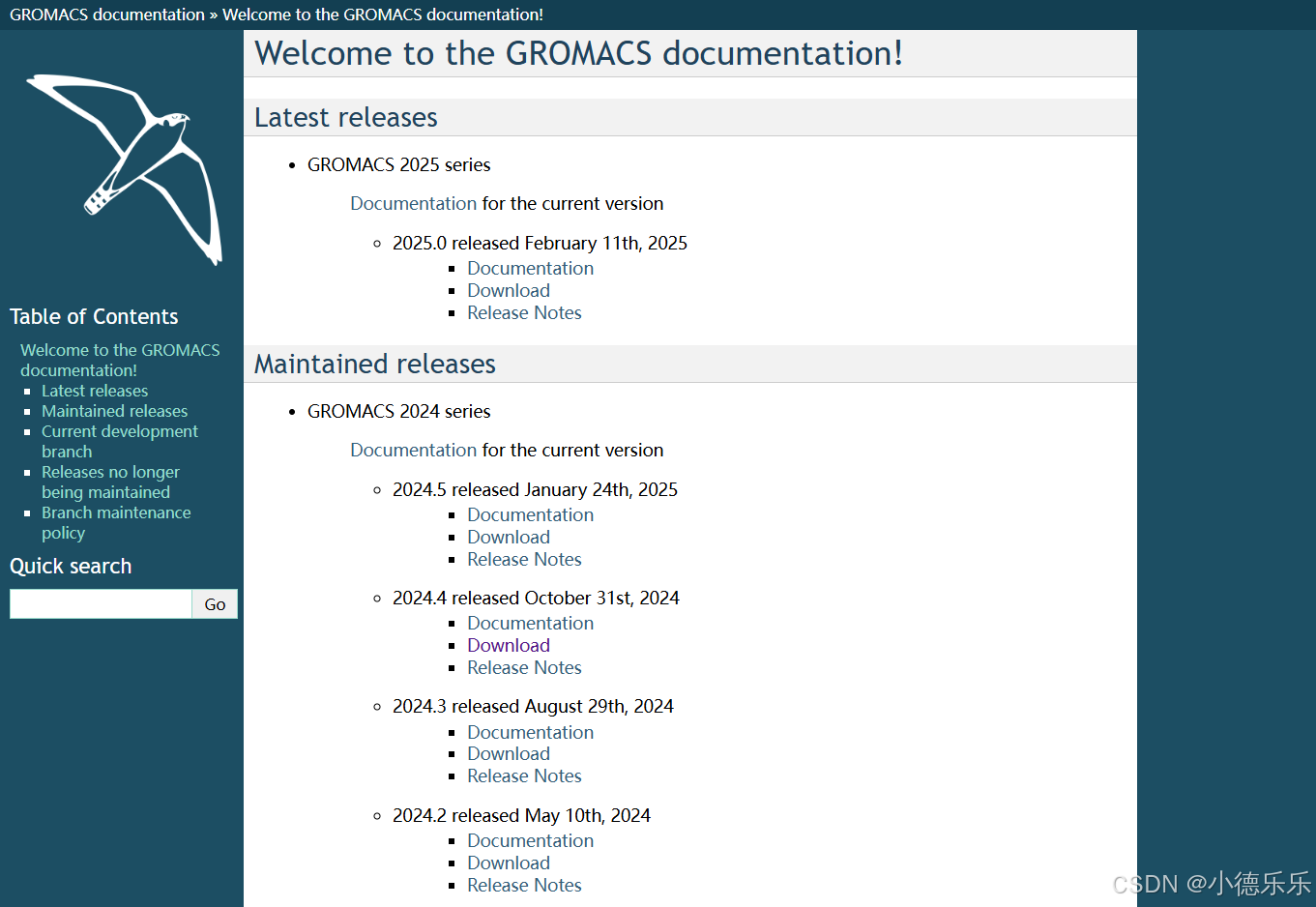Click the 2024.3 released August 29th, 2024 text

(x=533, y=706)
